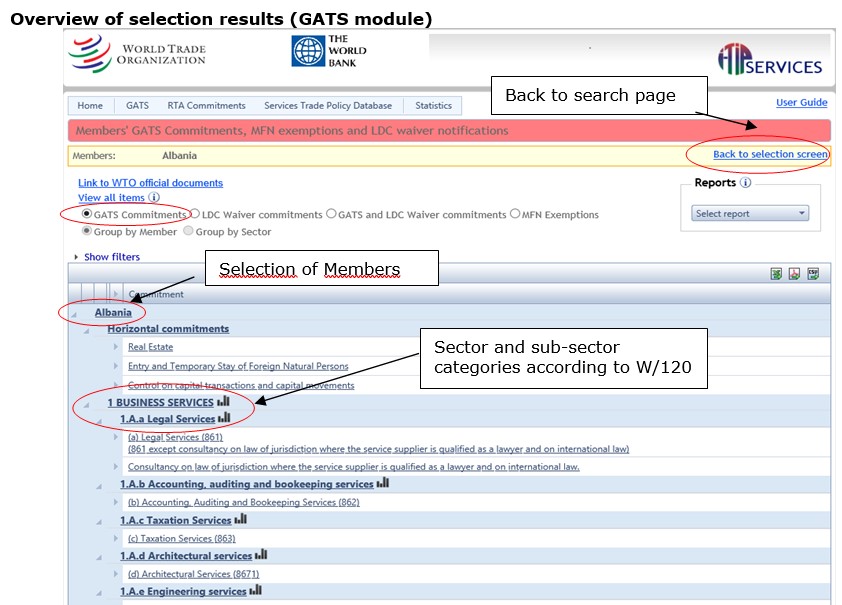Open chart icon for 1.A.c Taxation Services
The height and width of the screenshot is (605, 842).
(241, 519)
